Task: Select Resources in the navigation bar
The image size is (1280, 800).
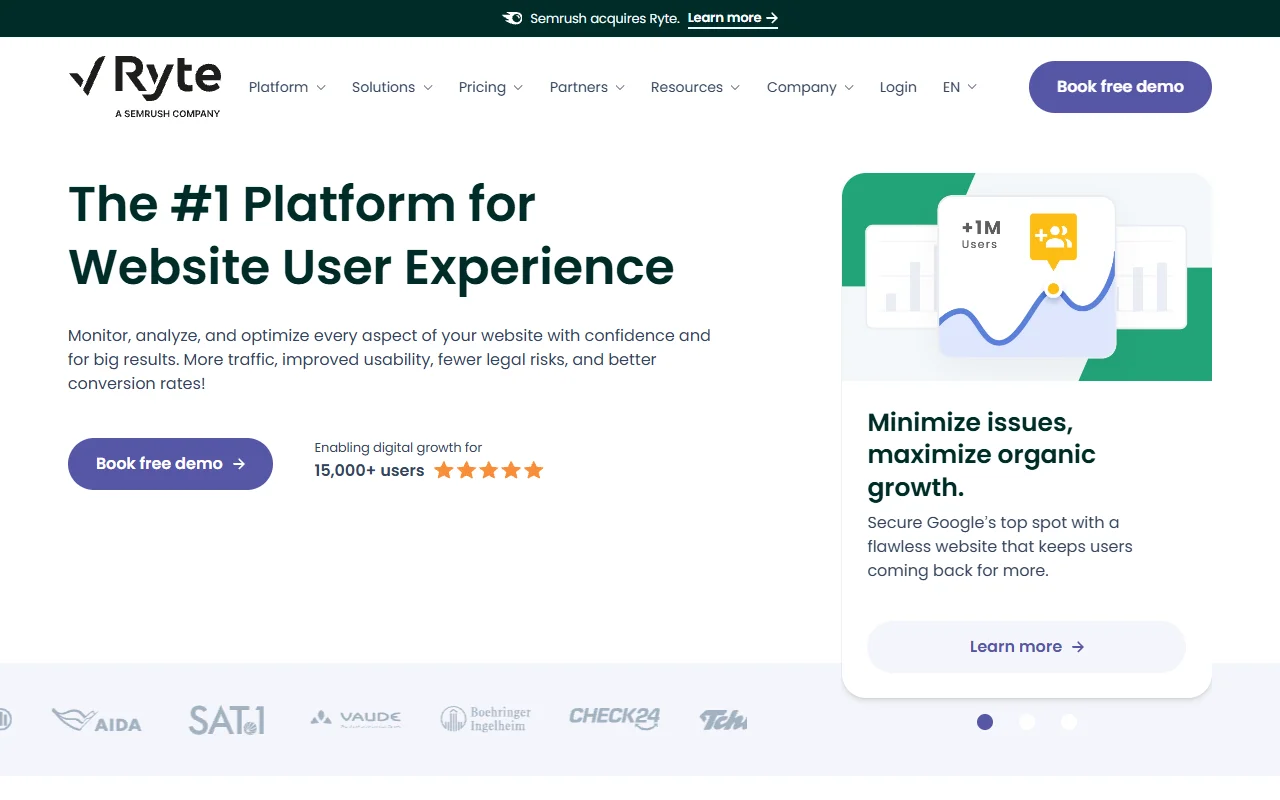Action: click(x=694, y=87)
